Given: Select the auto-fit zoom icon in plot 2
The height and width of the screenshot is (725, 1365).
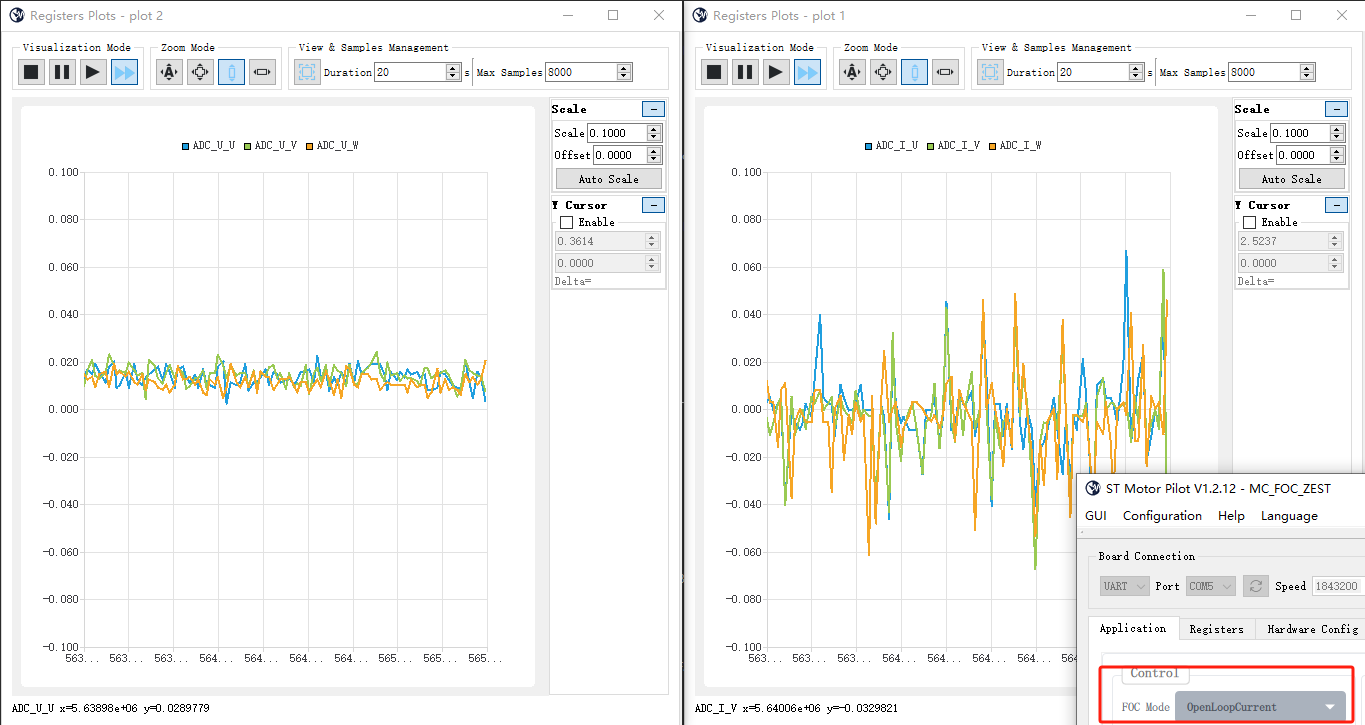Looking at the screenshot, I should click(x=169, y=71).
